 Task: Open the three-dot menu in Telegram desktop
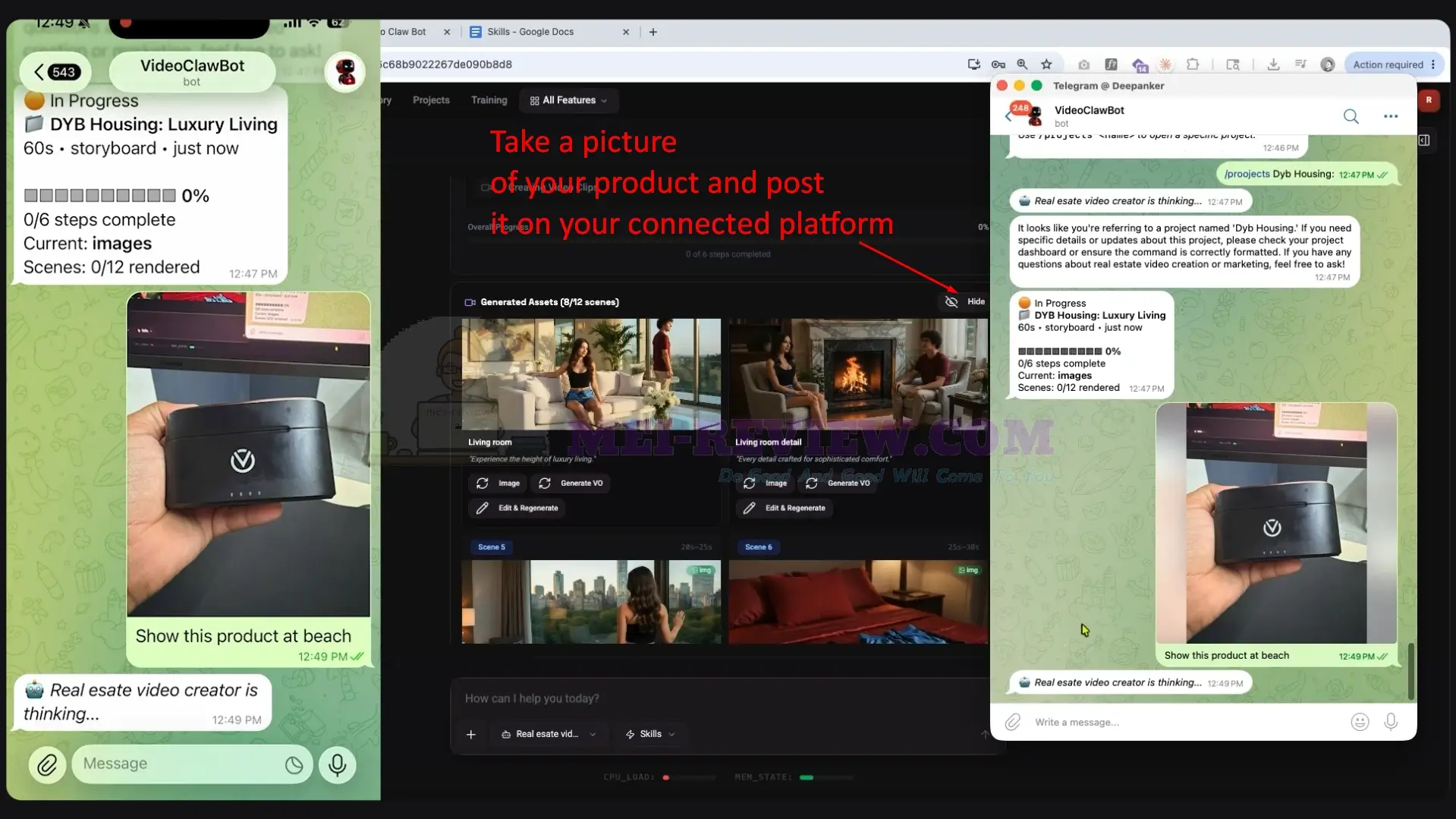1390,116
